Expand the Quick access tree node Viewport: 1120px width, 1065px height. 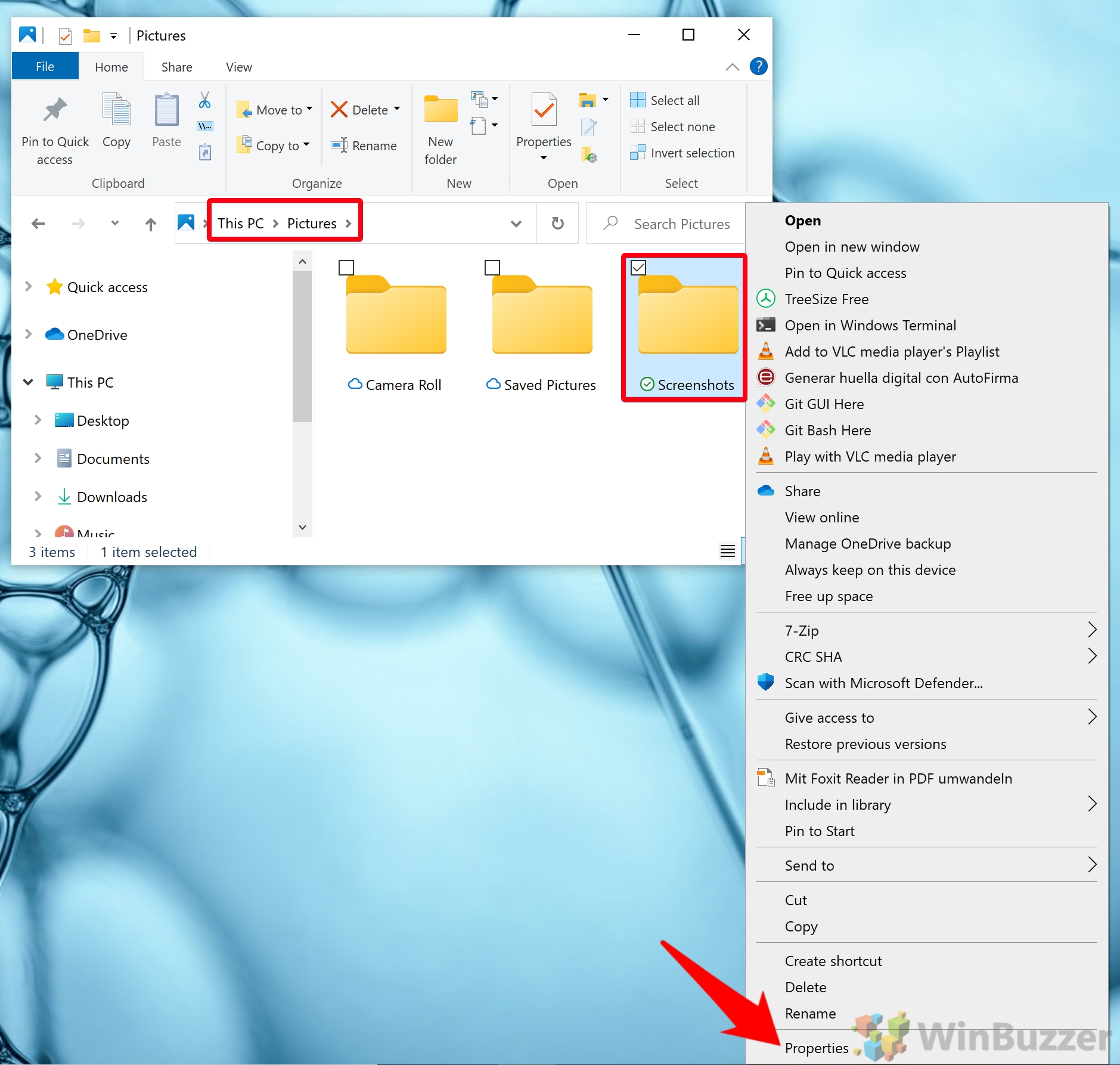28,287
